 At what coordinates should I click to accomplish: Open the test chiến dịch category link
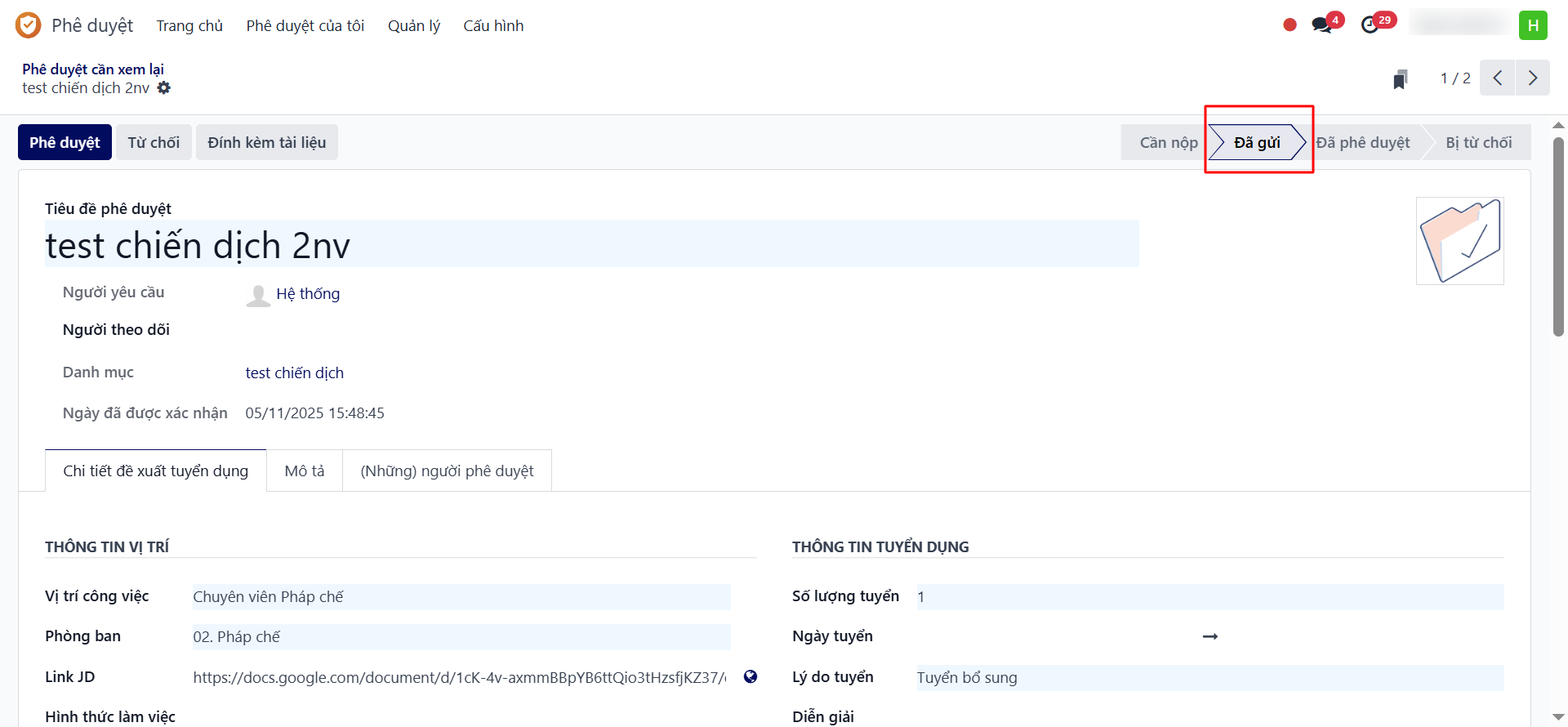pos(295,373)
